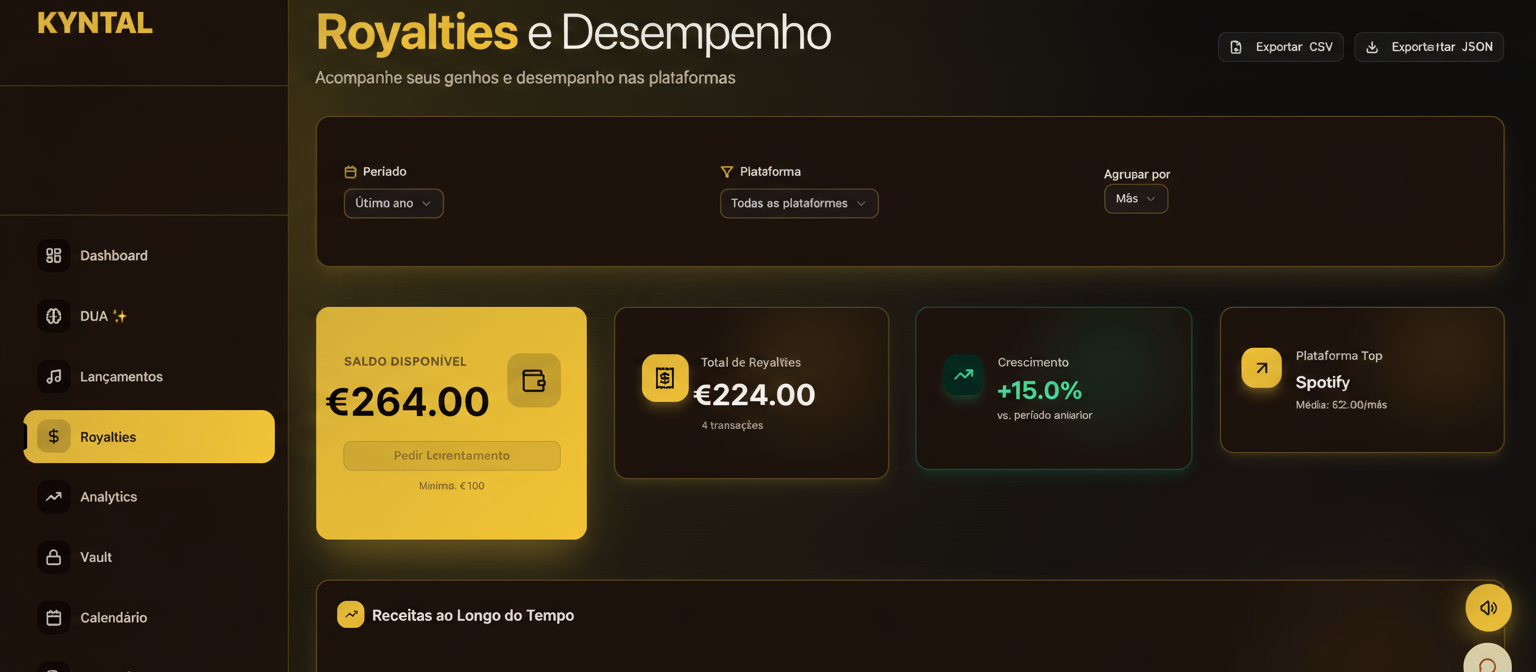
Task: Open the Analytics menu item
Action: coord(108,497)
